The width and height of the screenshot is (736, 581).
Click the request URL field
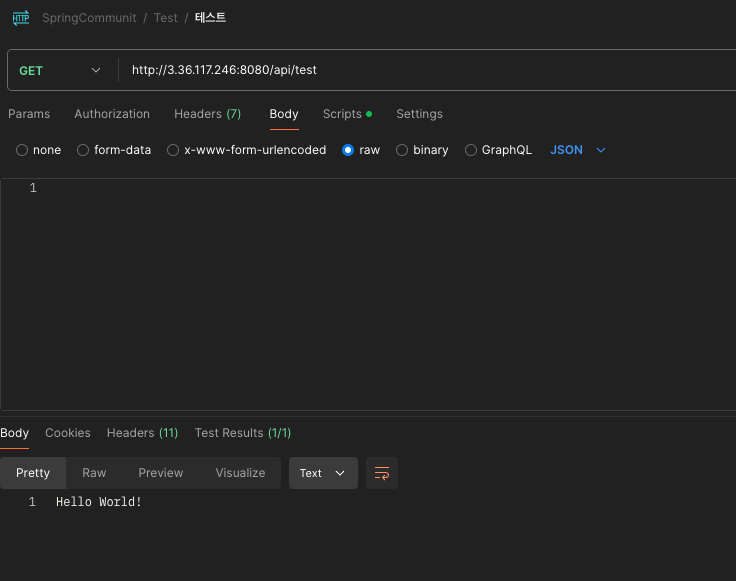[x=427, y=70]
